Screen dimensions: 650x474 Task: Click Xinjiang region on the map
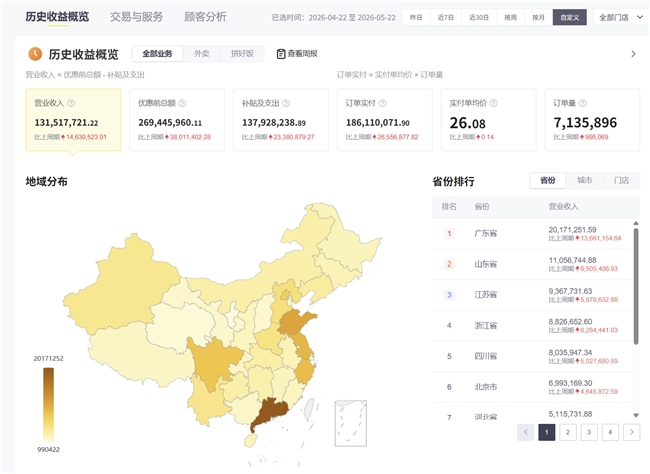(x=122, y=284)
